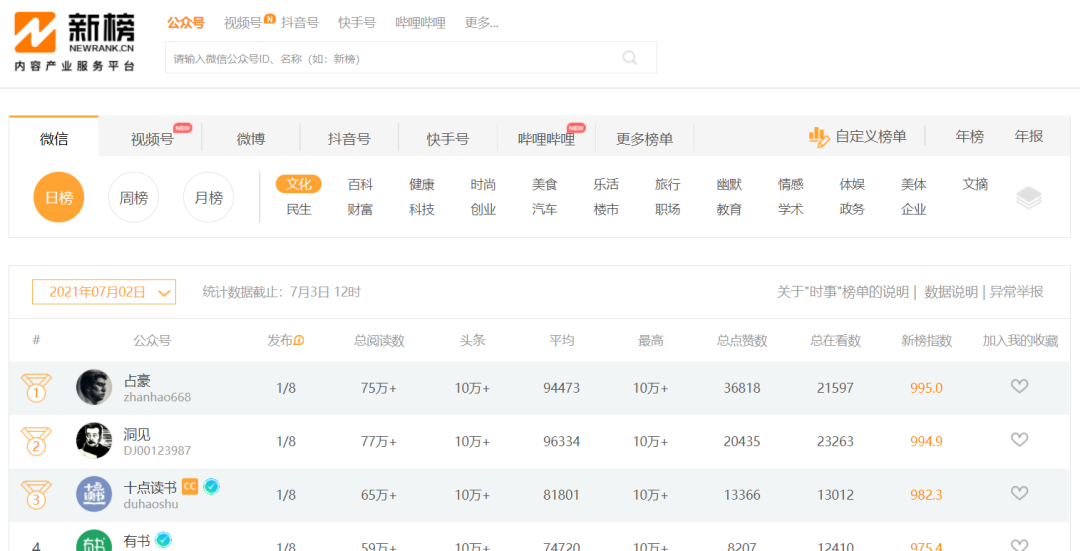
Task: Select the 教育 category
Action: coord(729,209)
